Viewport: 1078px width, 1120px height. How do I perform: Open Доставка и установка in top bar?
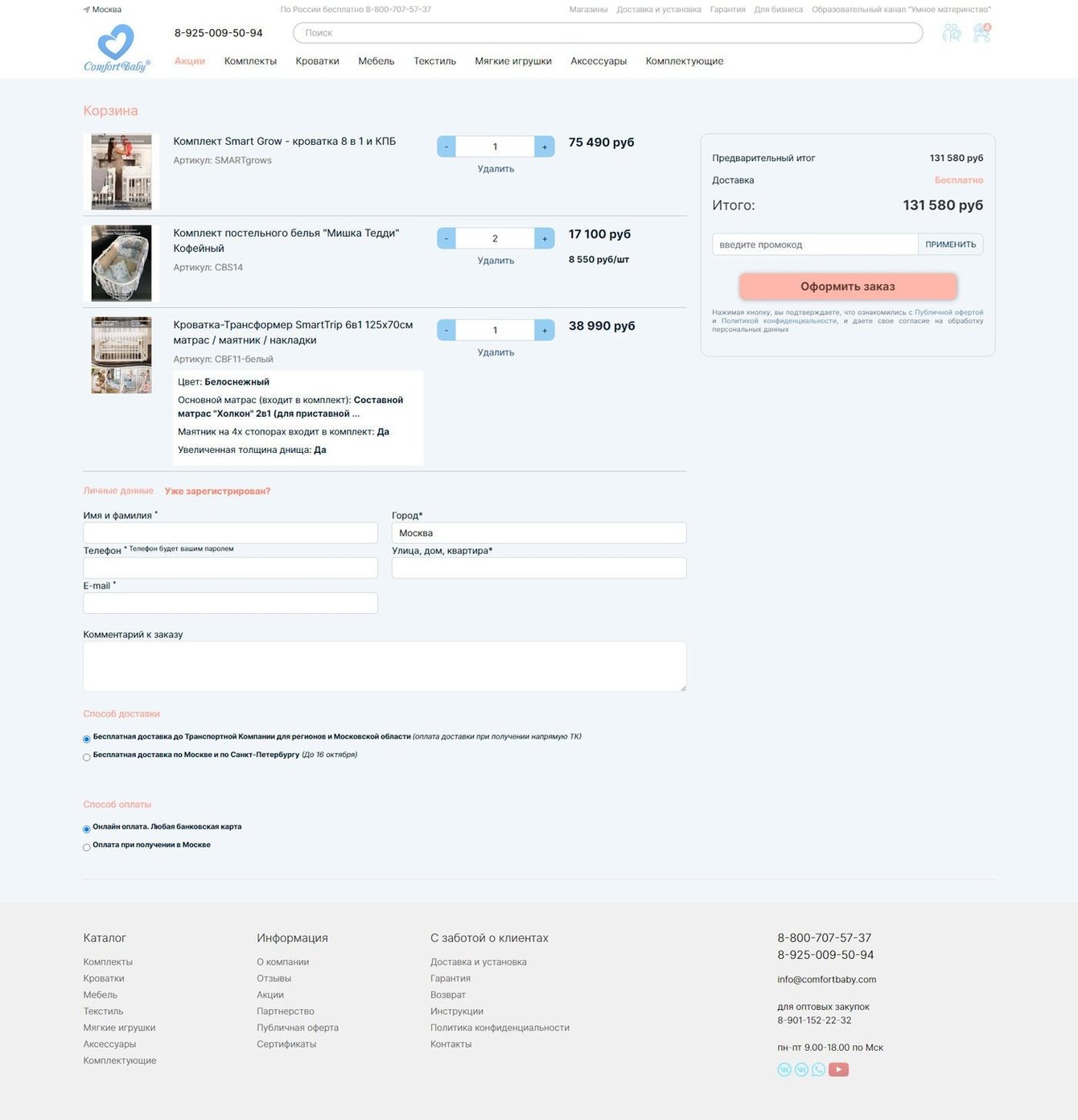coord(659,10)
